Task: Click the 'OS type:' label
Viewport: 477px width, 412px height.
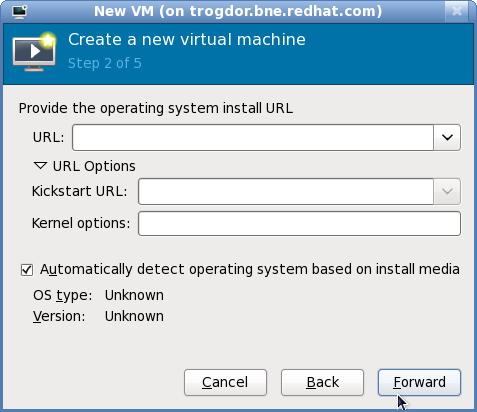Action: 62,295
